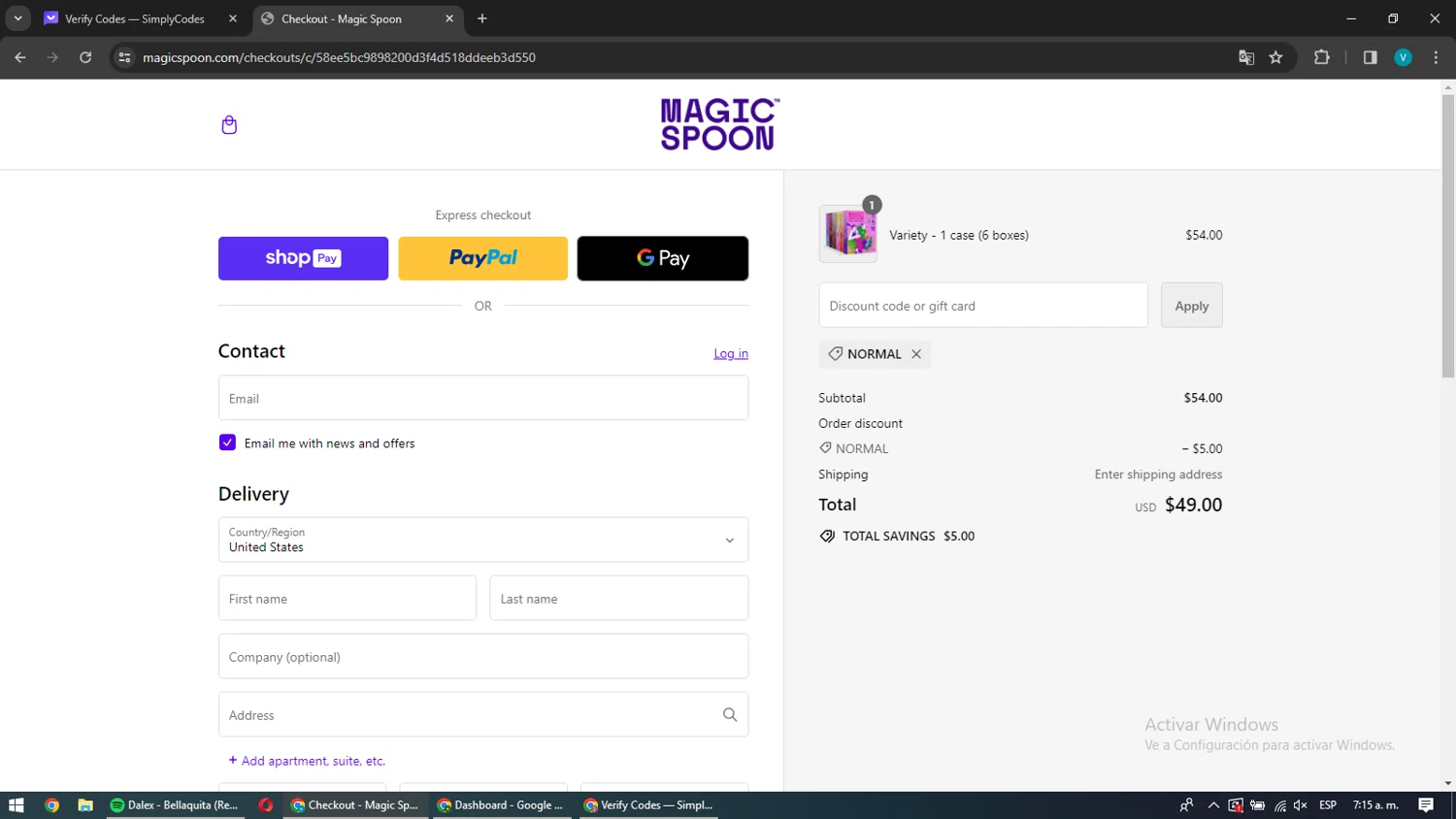Close the Verify Codes browser tab
Image resolution: width=1456 pixels, height=819 pixels.
point(233,18)
